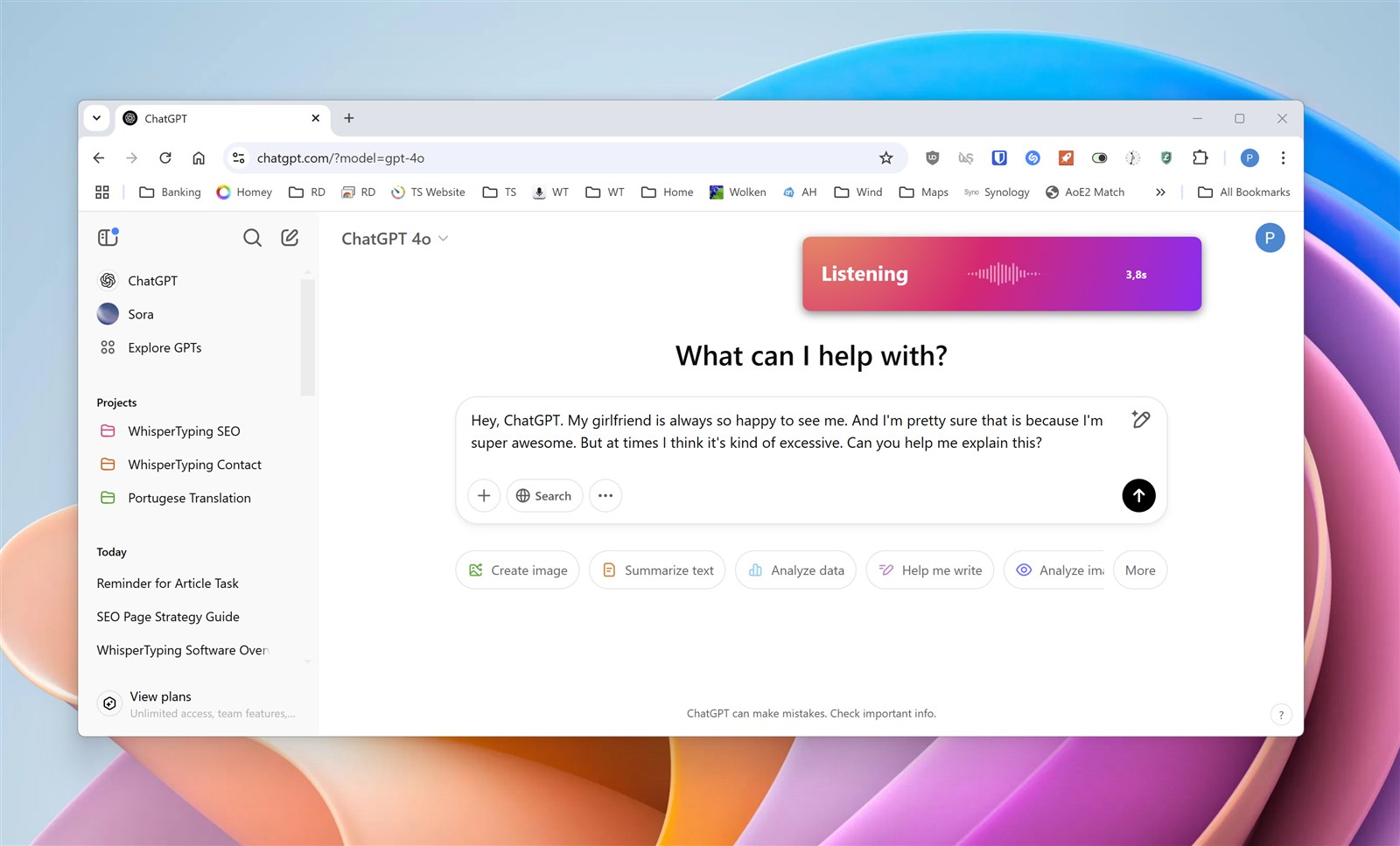The image size is (1400, 846).
Task: Open more composer options with the ellipsis
Action: tap(605, 495)
